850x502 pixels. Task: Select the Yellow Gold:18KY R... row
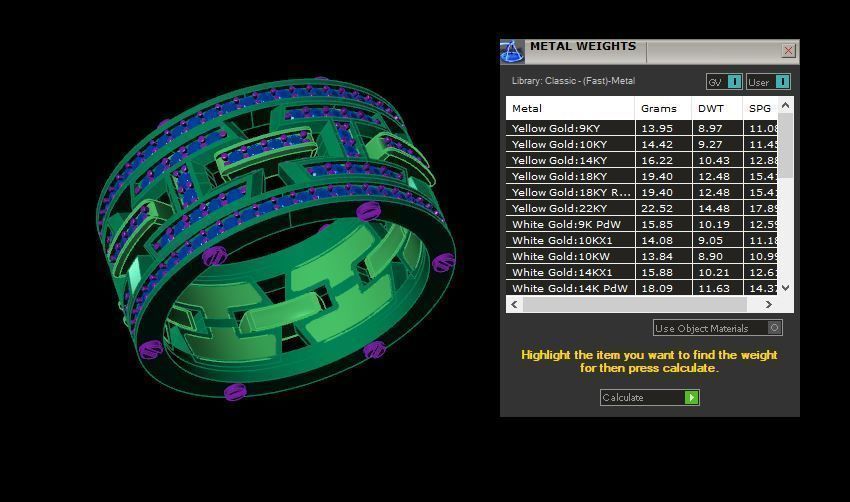click(642, 192)
